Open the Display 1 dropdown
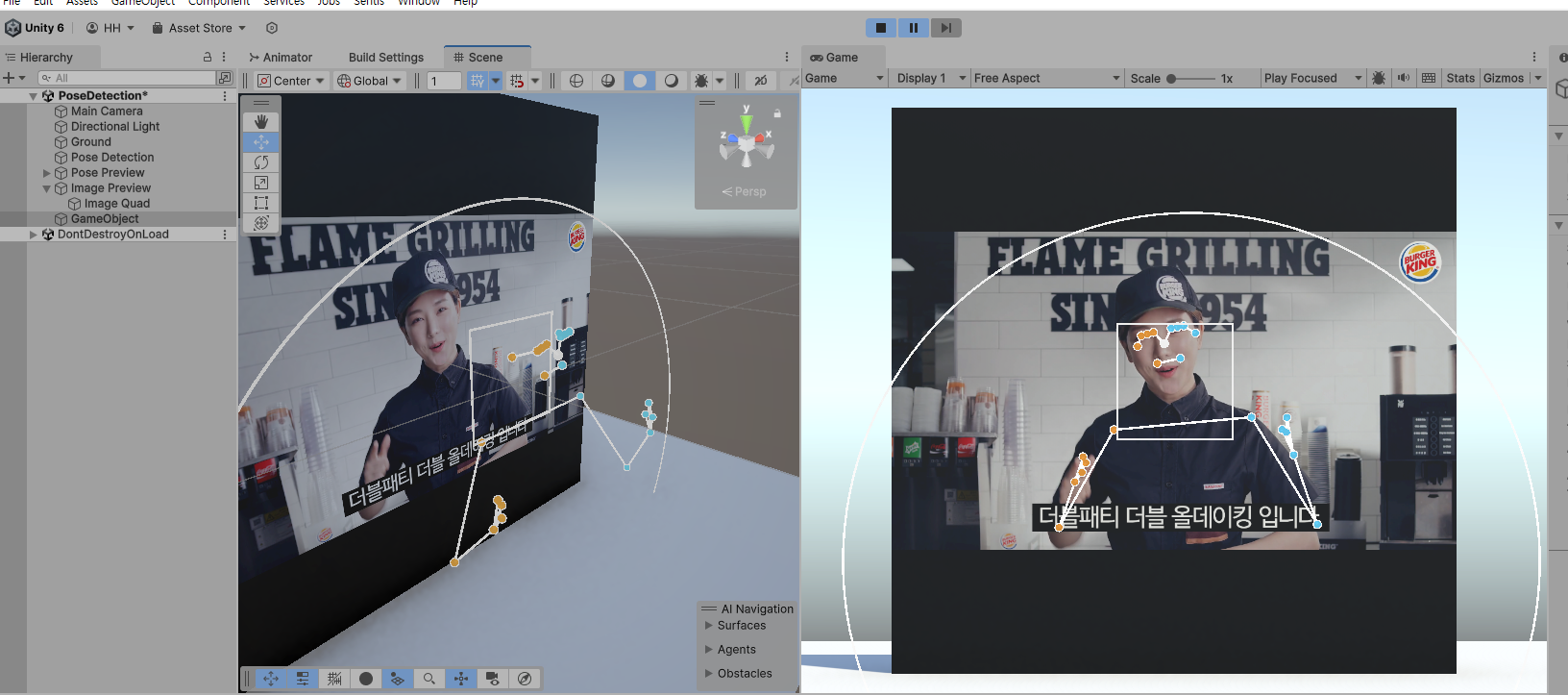1568x695 pixels. tap(929, 78)
